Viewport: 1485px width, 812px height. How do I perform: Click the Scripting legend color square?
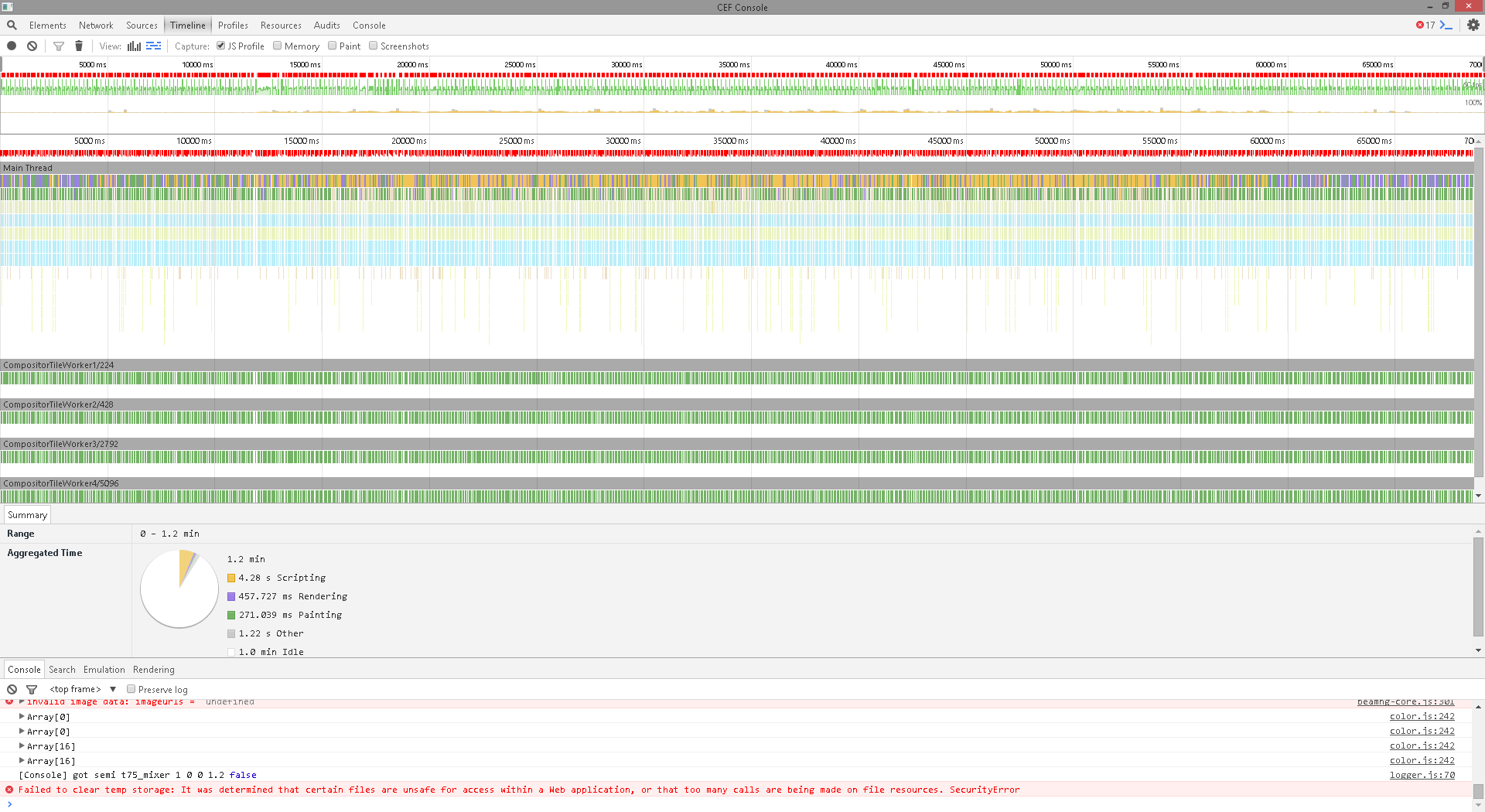[x=231, y=578]
